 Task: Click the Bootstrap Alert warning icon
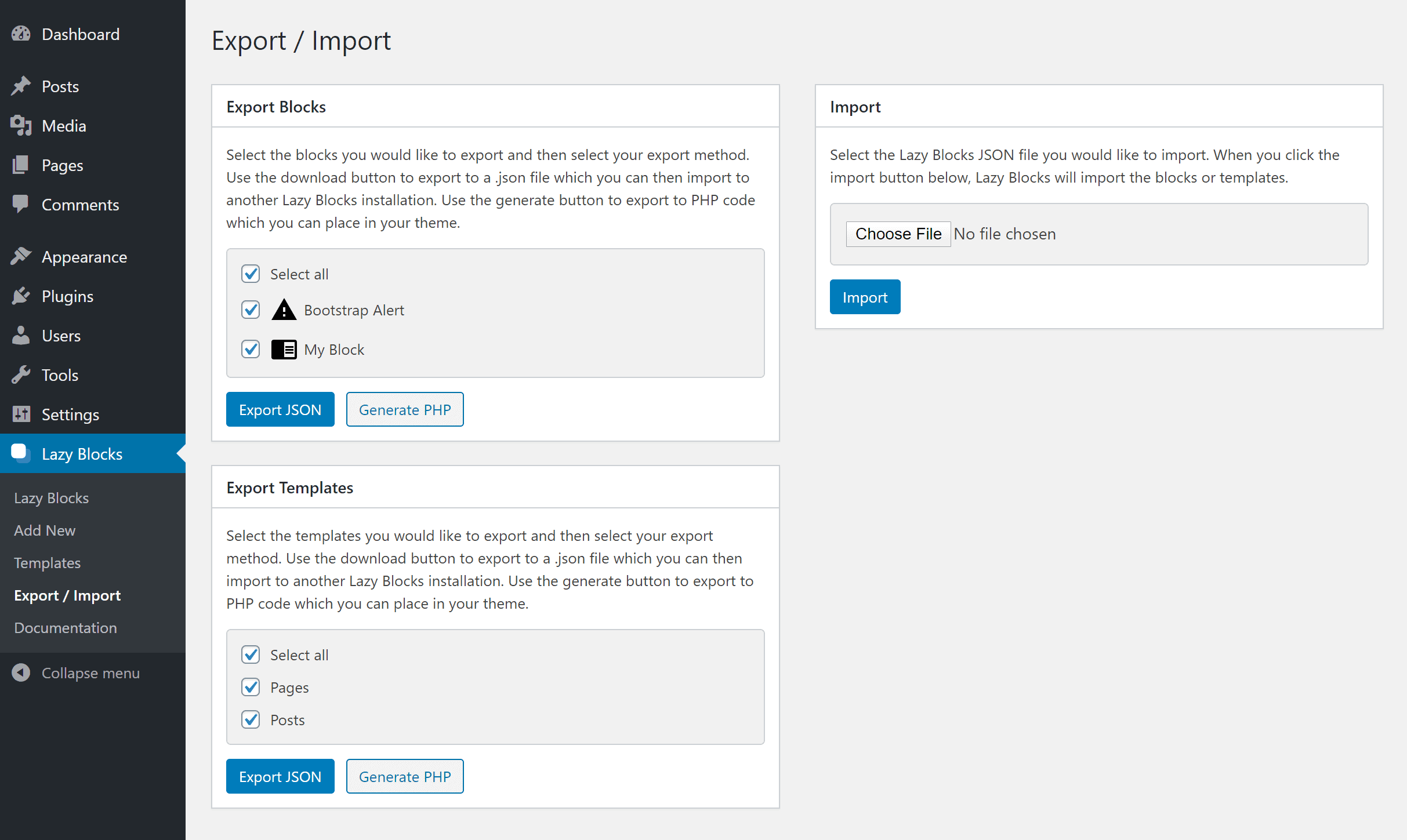click(x=284, y=310)
